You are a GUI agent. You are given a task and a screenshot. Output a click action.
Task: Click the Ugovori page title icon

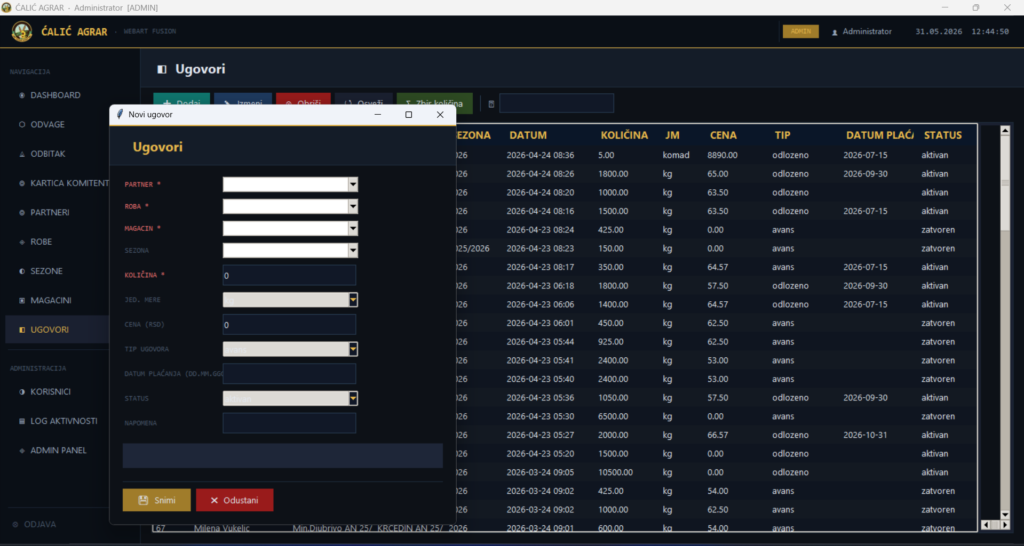(162, 69)
